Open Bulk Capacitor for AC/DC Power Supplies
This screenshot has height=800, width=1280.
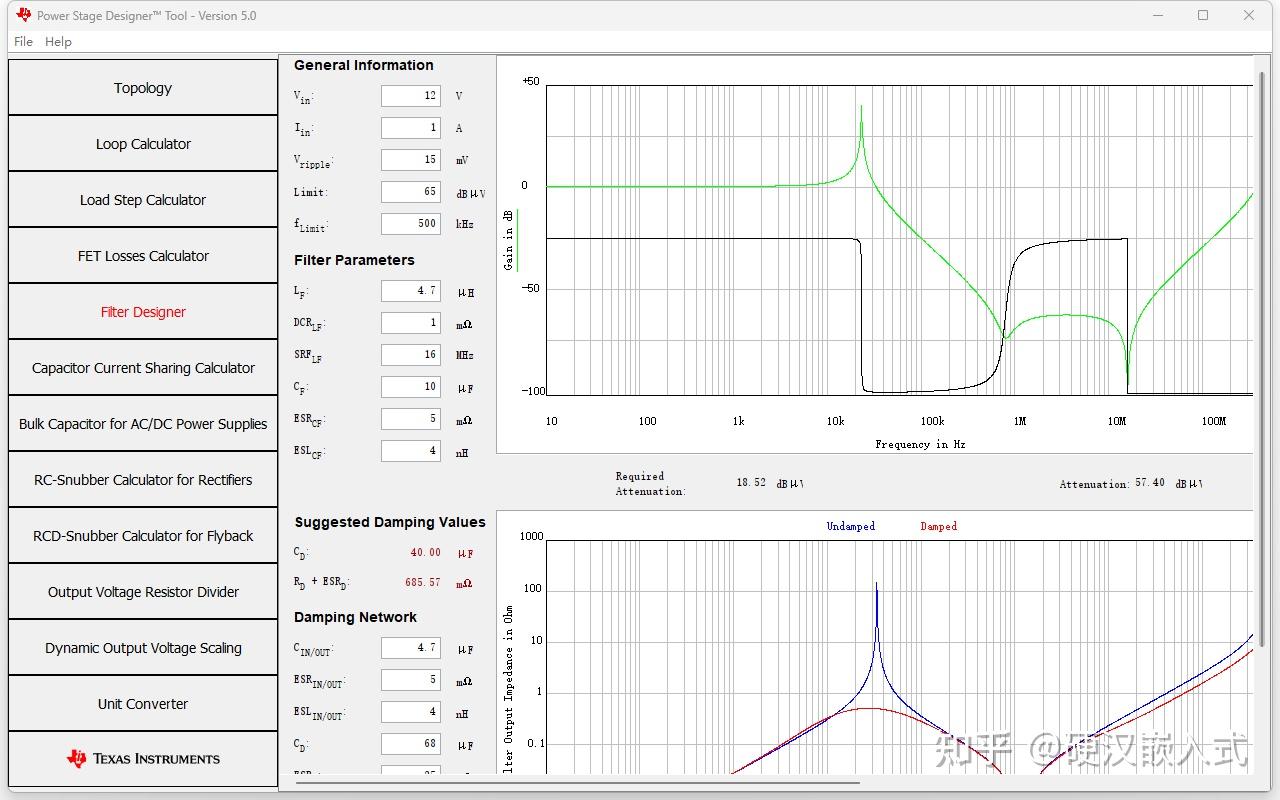coord(143,424)
